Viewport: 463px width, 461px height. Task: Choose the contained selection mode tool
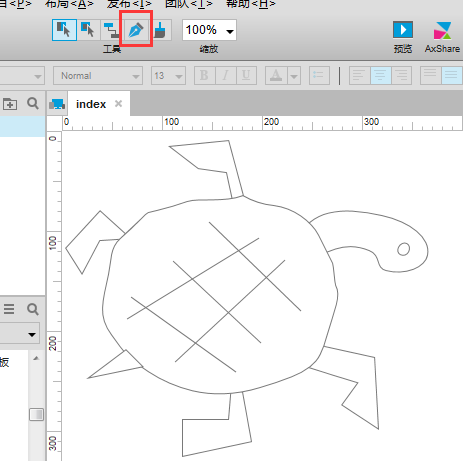tap(88, 30)
